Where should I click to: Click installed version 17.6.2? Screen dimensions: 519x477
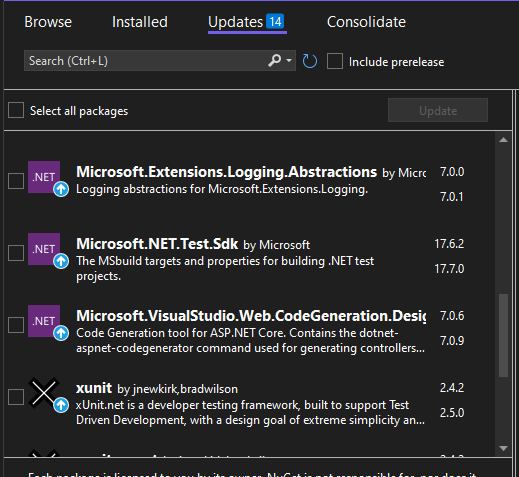click(x=449, y=244)
